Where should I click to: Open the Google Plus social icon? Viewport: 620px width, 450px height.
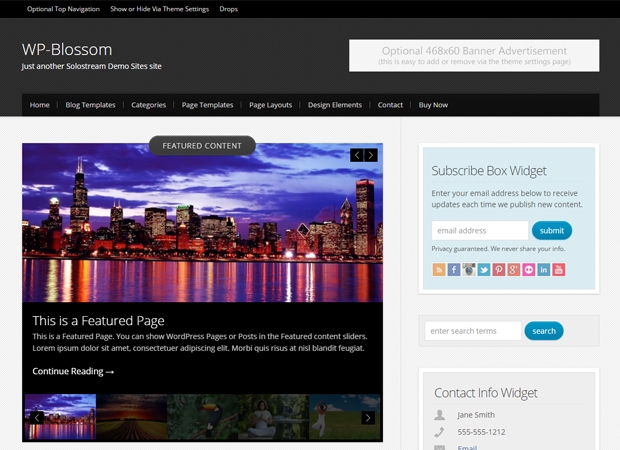coord(514,270)
